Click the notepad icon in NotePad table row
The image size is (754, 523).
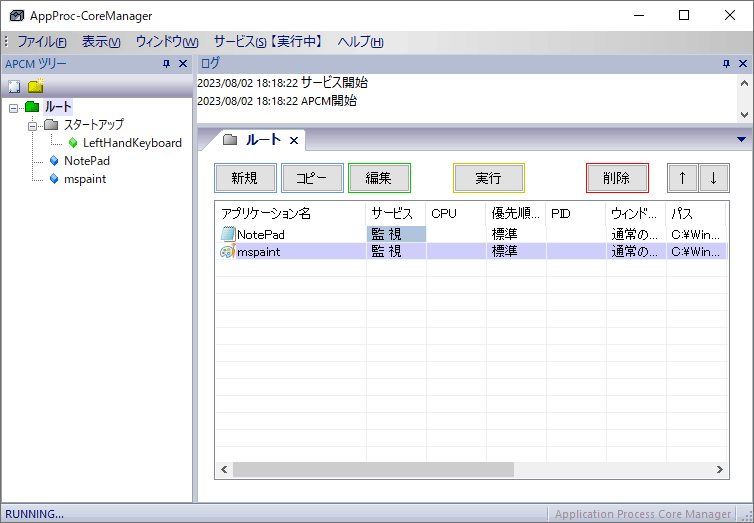tap(227, 234)
